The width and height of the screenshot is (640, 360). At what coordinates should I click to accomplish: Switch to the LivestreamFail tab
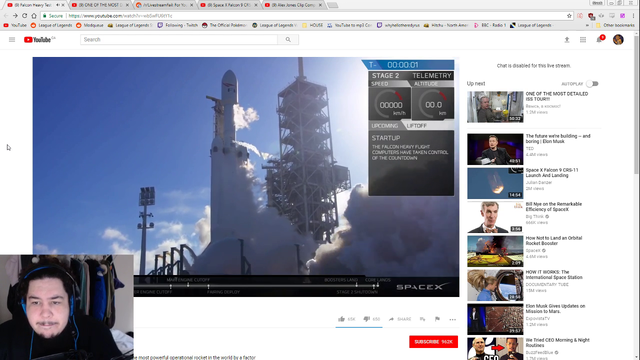point(165,5)
